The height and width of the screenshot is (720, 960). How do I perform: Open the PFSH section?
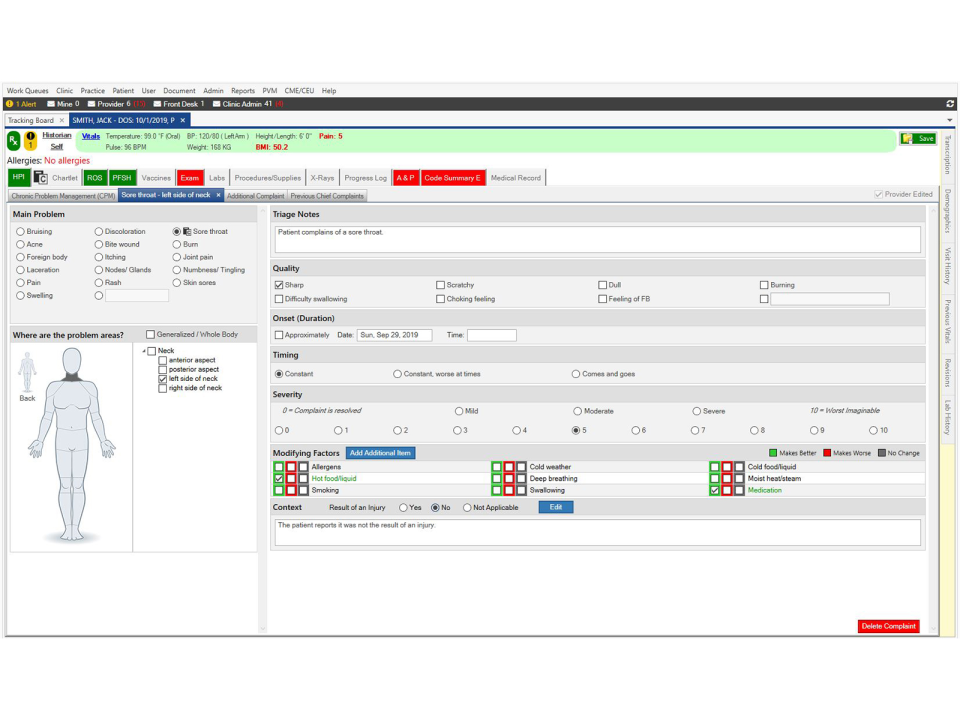(x=121, y=177)
